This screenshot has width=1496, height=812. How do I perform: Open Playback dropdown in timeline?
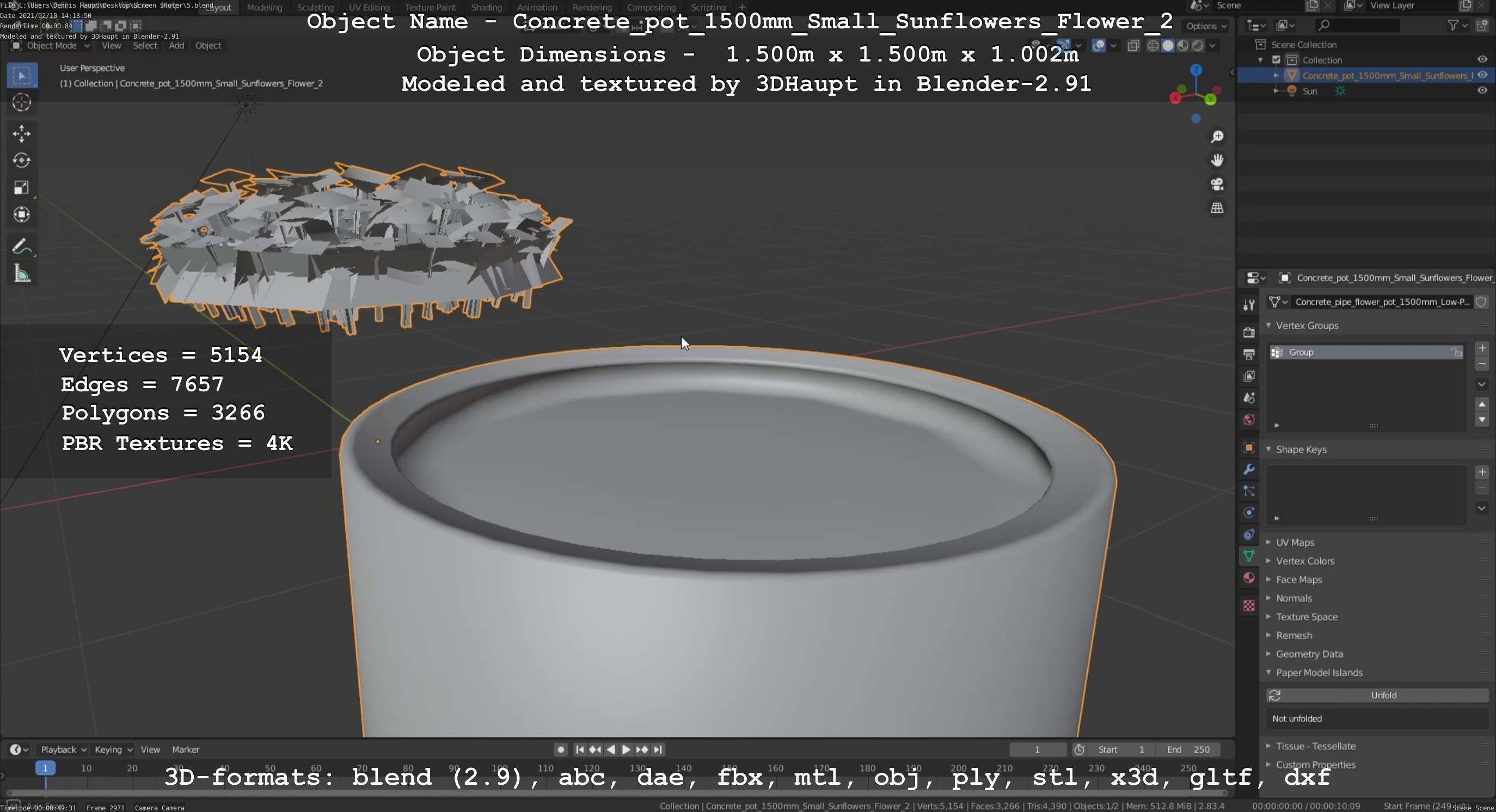63,749
